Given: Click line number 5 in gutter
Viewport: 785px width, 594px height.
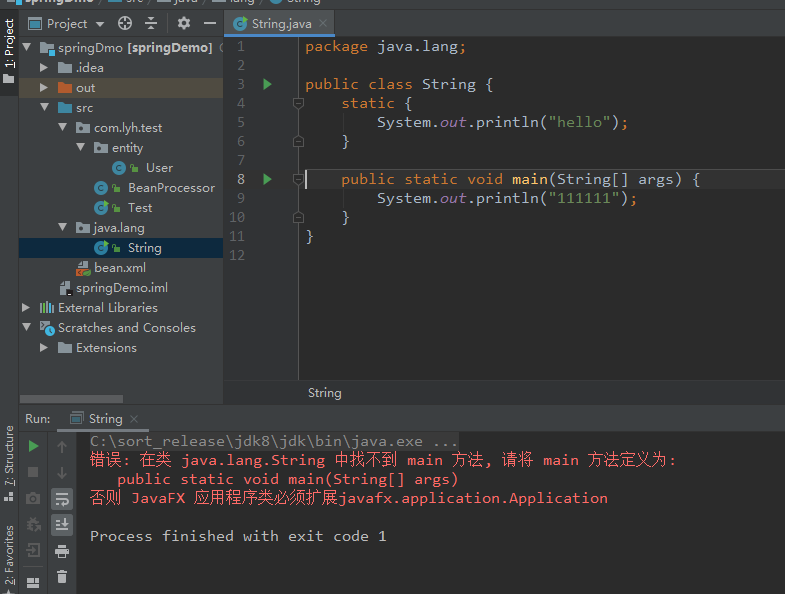Looking at the screenshot, I should click(x=241, y=122).
